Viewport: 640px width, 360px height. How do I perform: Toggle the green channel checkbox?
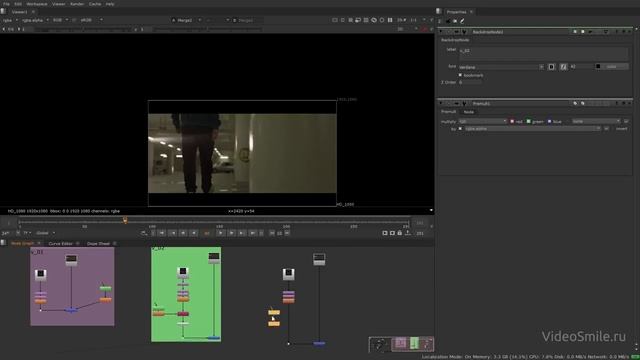point(529,121)
